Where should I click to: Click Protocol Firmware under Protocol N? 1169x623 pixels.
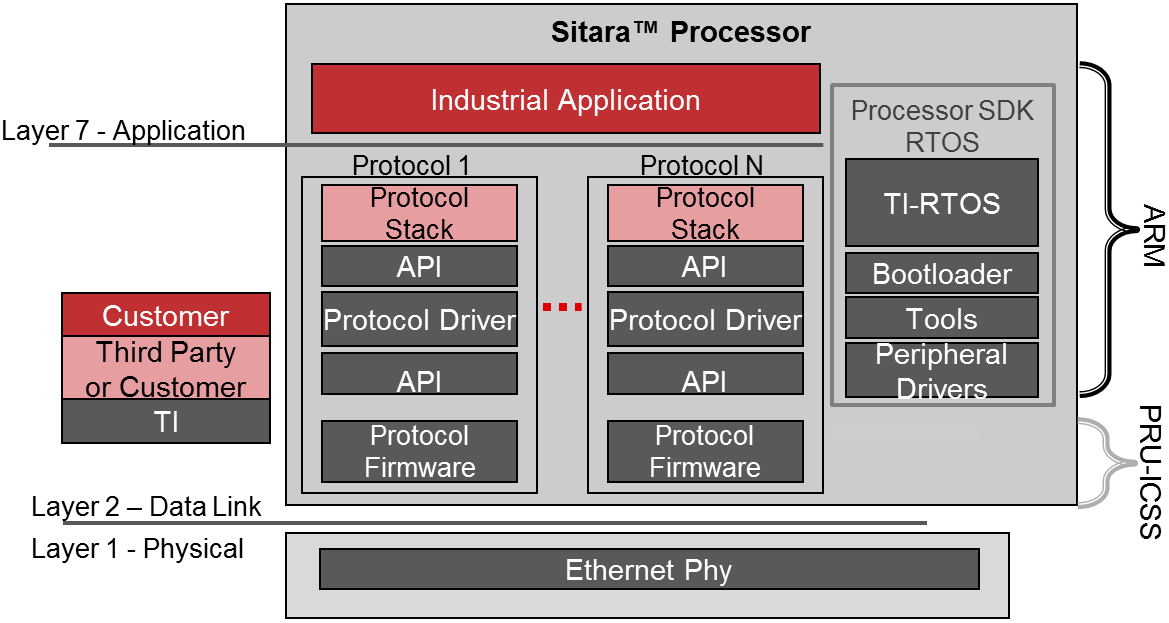coord(705,451)
